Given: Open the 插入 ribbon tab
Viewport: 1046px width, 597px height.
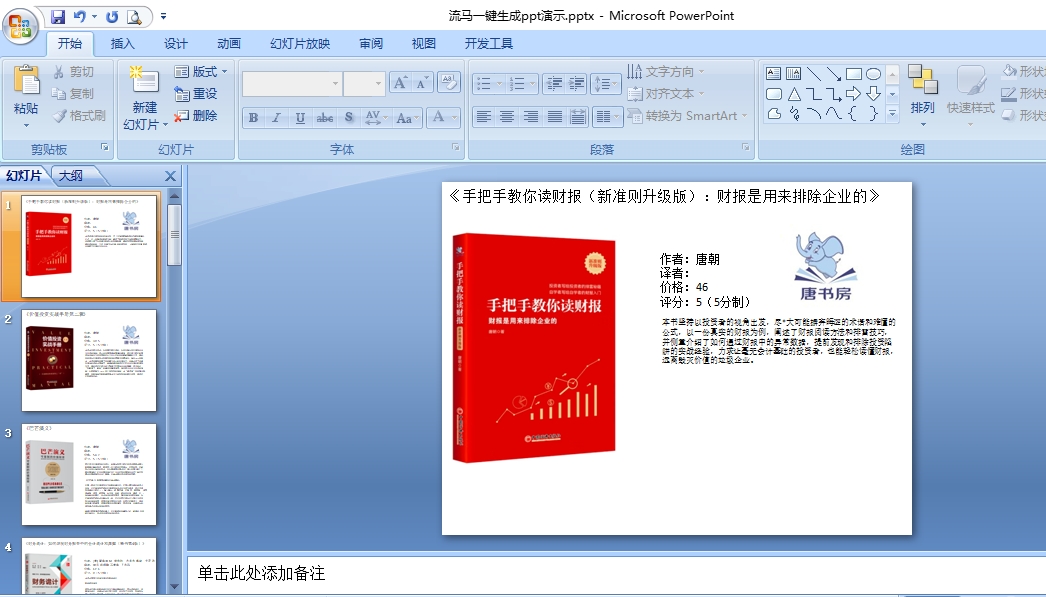Looking at the screenshot, I should pos(122,43).
